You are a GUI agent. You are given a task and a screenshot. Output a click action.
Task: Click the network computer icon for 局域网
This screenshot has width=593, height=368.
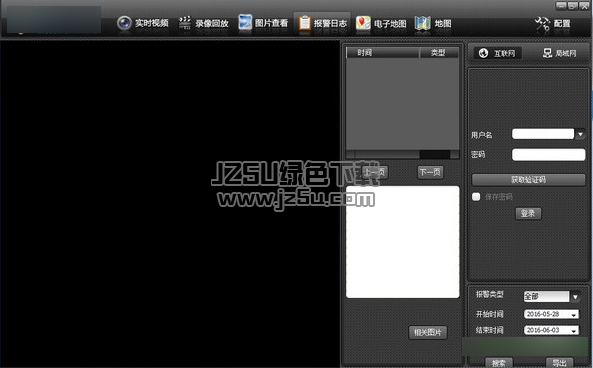tap(547, 53)
